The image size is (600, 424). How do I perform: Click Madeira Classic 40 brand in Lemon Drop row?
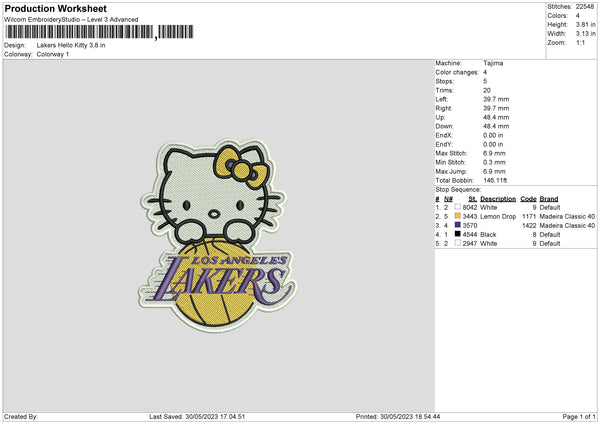point(567,217)
